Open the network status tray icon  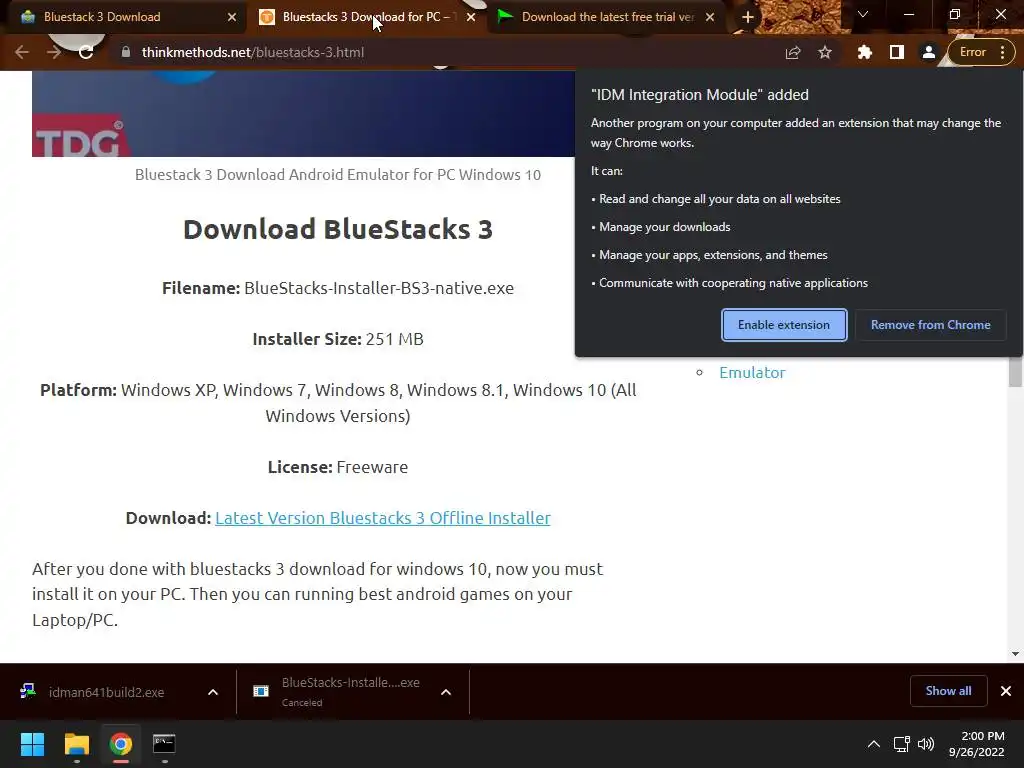pyautogui.click(x=902, y=744)
